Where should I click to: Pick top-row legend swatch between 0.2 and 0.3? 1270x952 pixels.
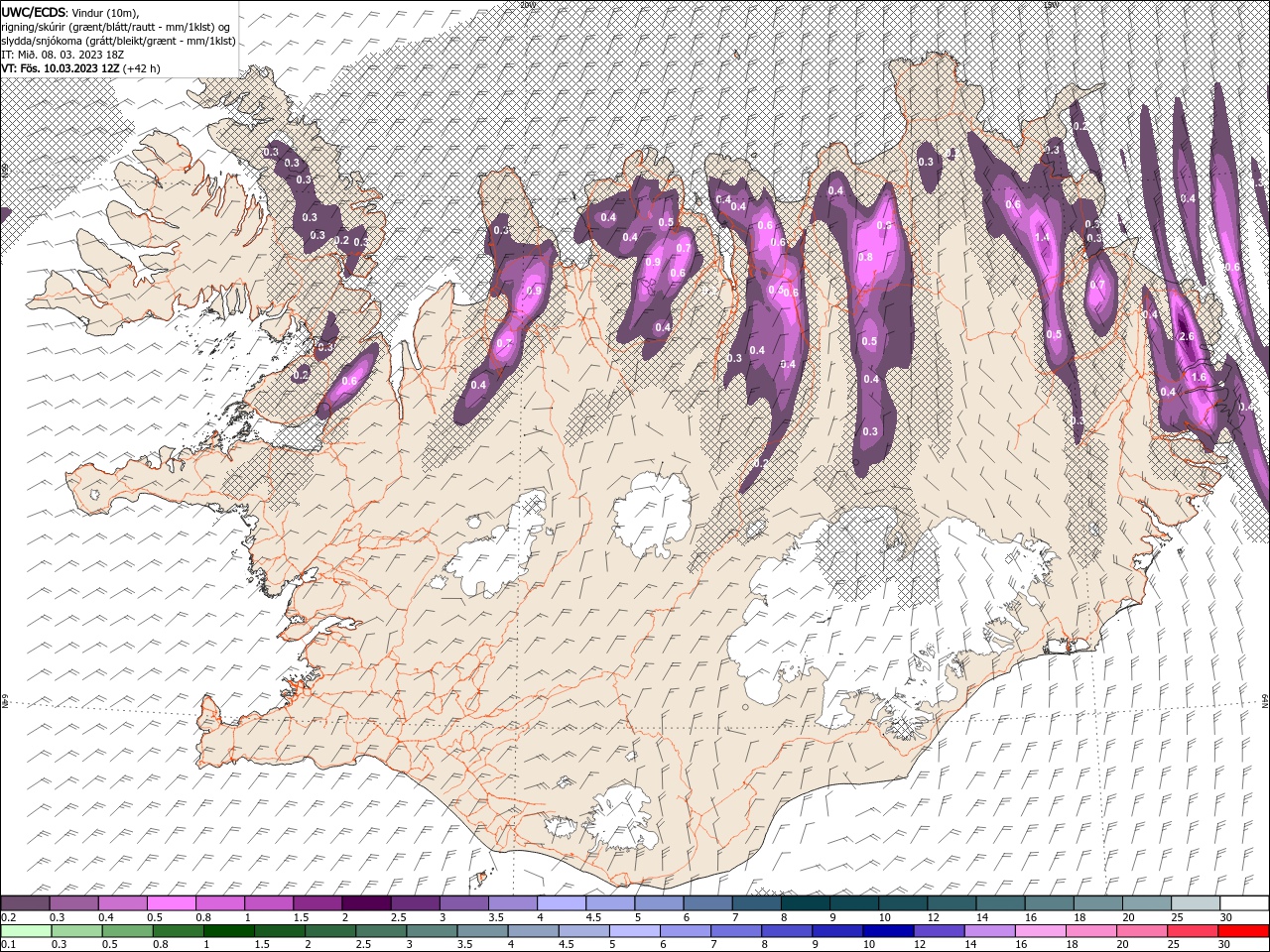click(x=25, y=903)
